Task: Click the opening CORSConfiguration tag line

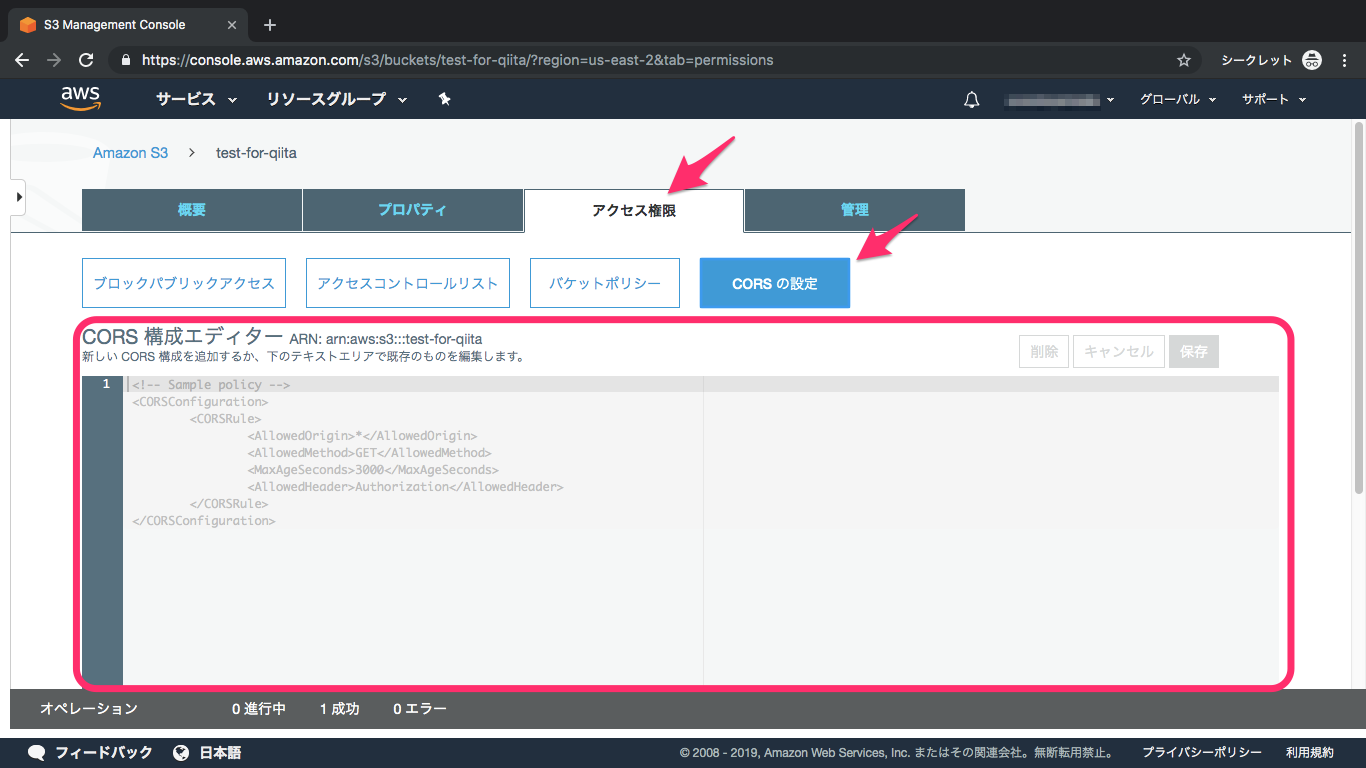Action: click(200, 402)
